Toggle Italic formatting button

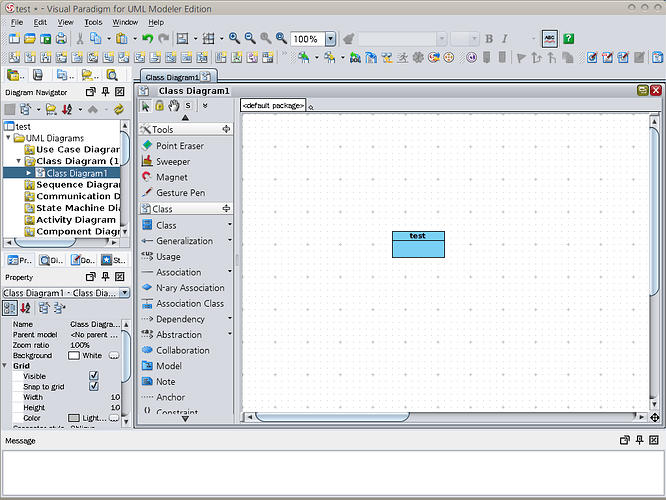505,39
